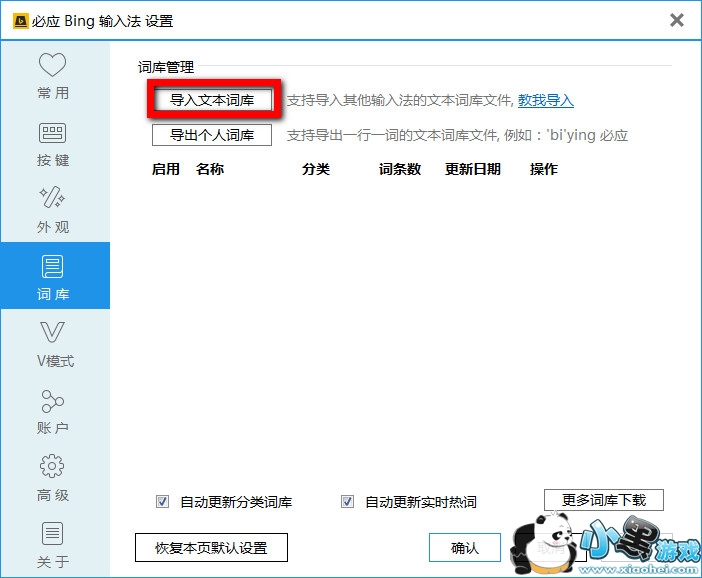
Task: Click the 更新日期 column header
Action: click(473, 169)
